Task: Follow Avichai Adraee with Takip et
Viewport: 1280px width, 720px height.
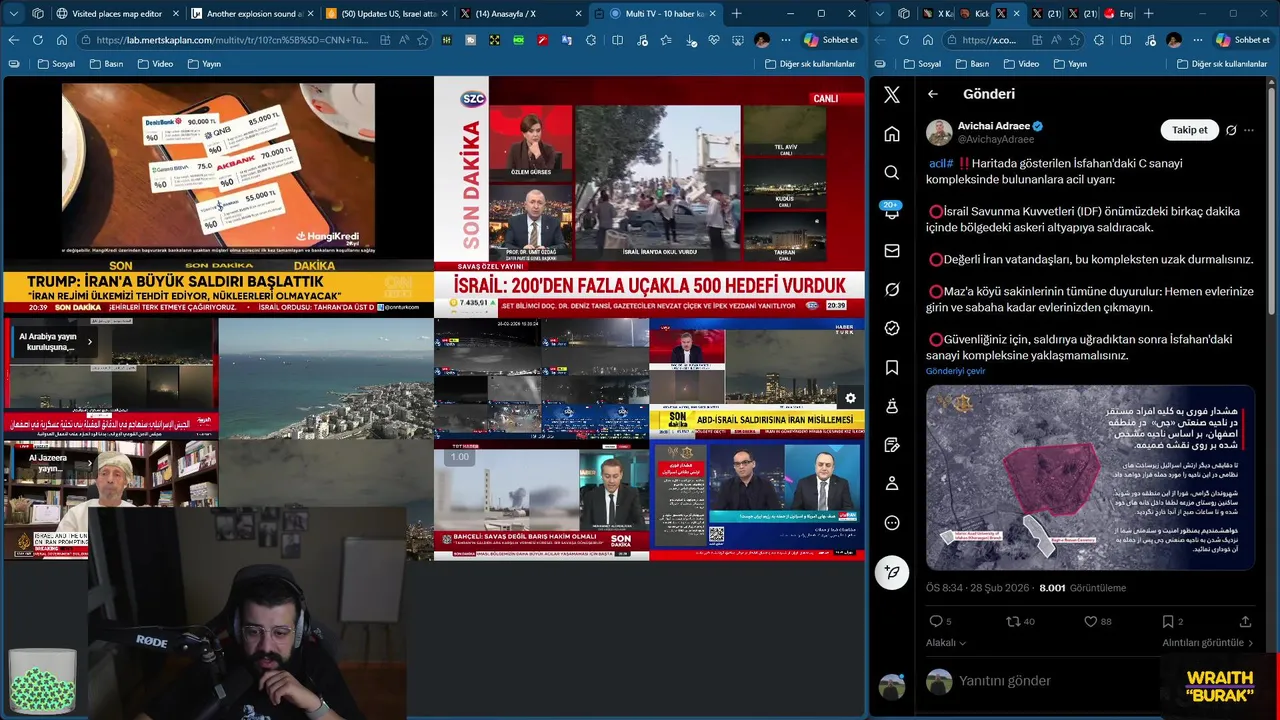Action: coord(1189,130)
